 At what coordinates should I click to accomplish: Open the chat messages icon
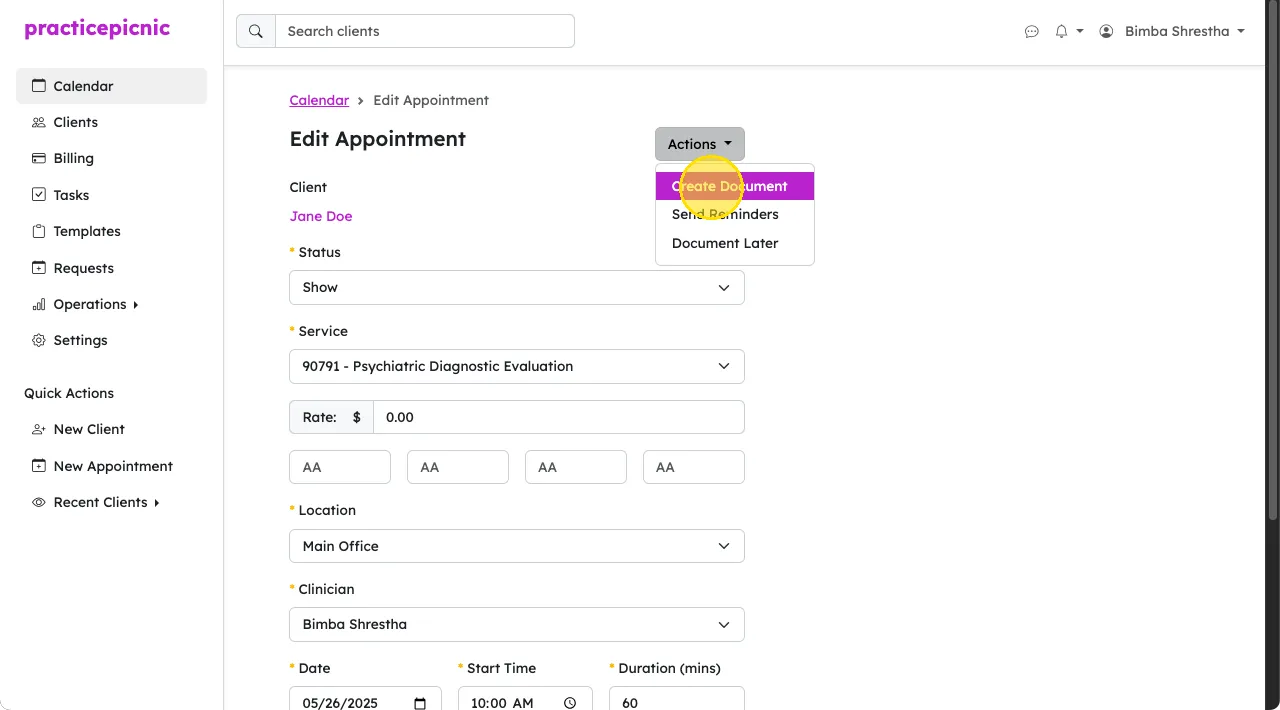point(1032,32)
